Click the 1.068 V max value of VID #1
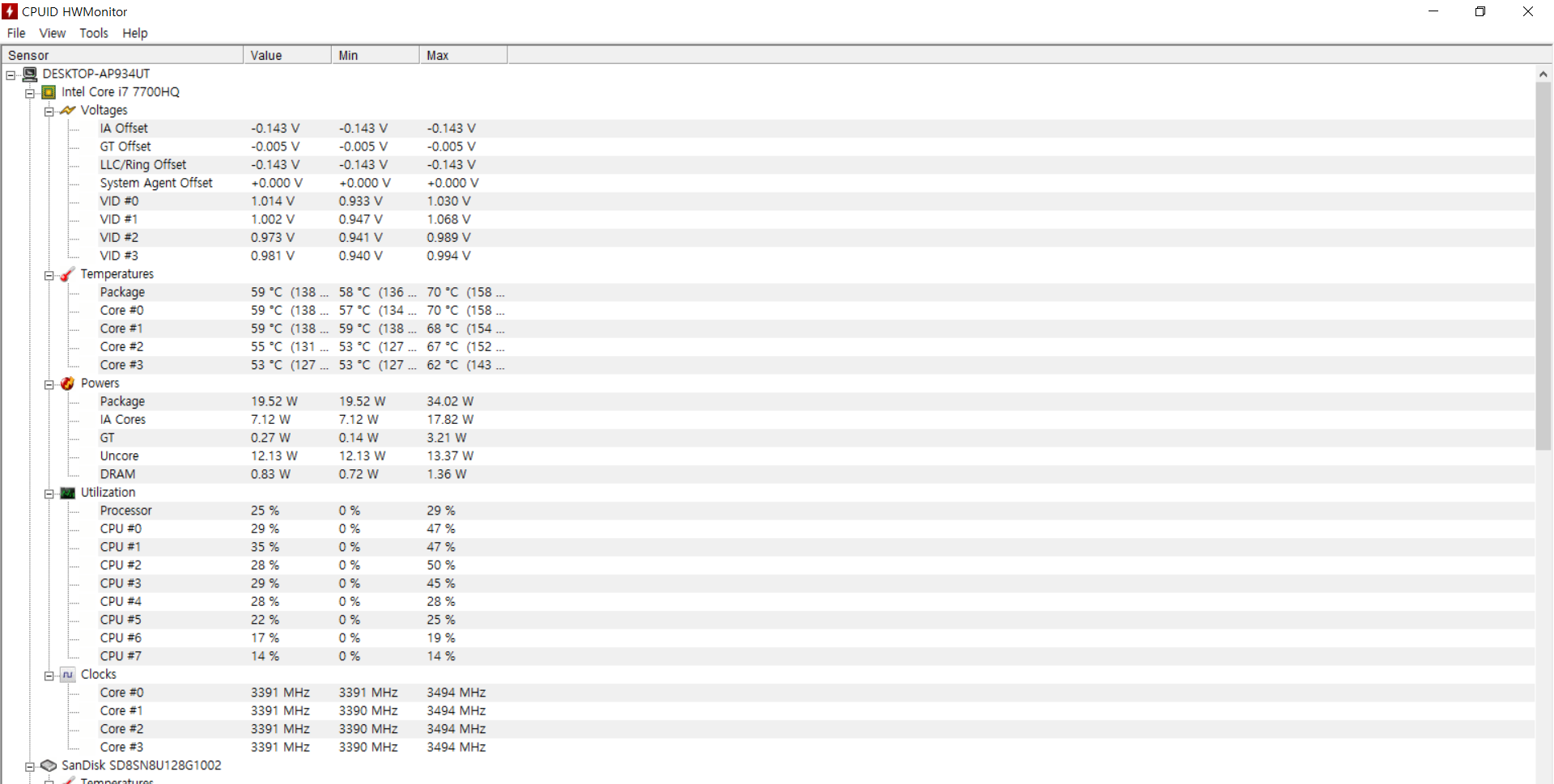1554x784 pixels. click(x=448, y=219)
